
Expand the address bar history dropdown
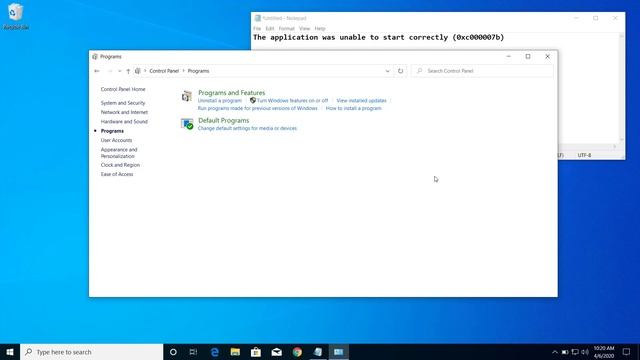pos(387,71)
